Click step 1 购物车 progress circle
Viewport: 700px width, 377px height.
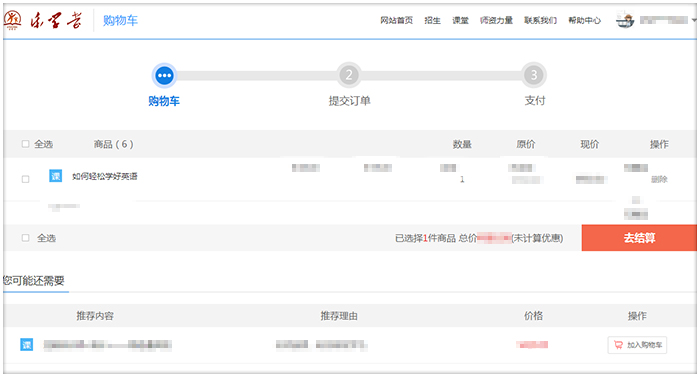click(x=164, y=75)
